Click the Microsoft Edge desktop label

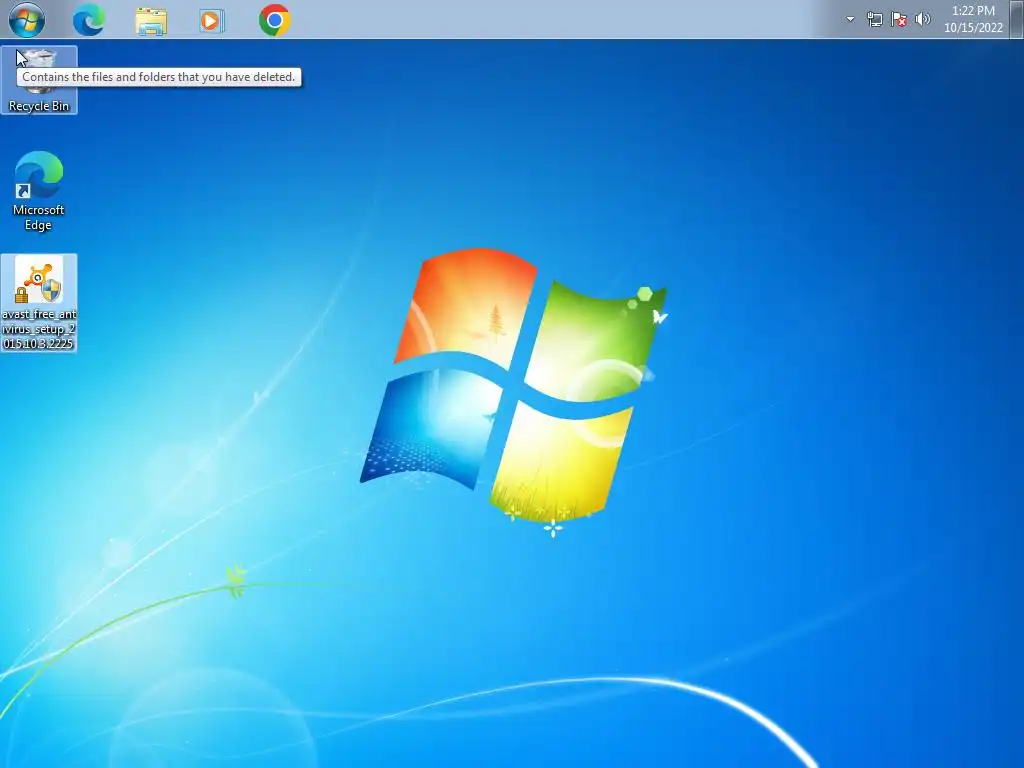(39, 217)
